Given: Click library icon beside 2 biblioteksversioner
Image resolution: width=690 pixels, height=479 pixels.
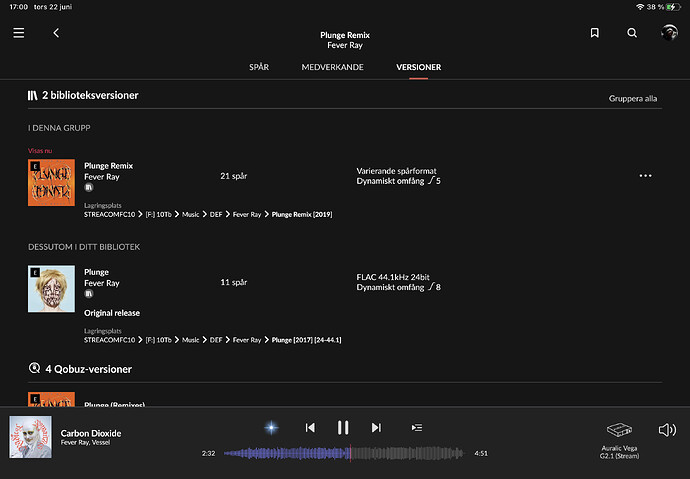Looking at the screenshot, I should (x=33, y=95).
